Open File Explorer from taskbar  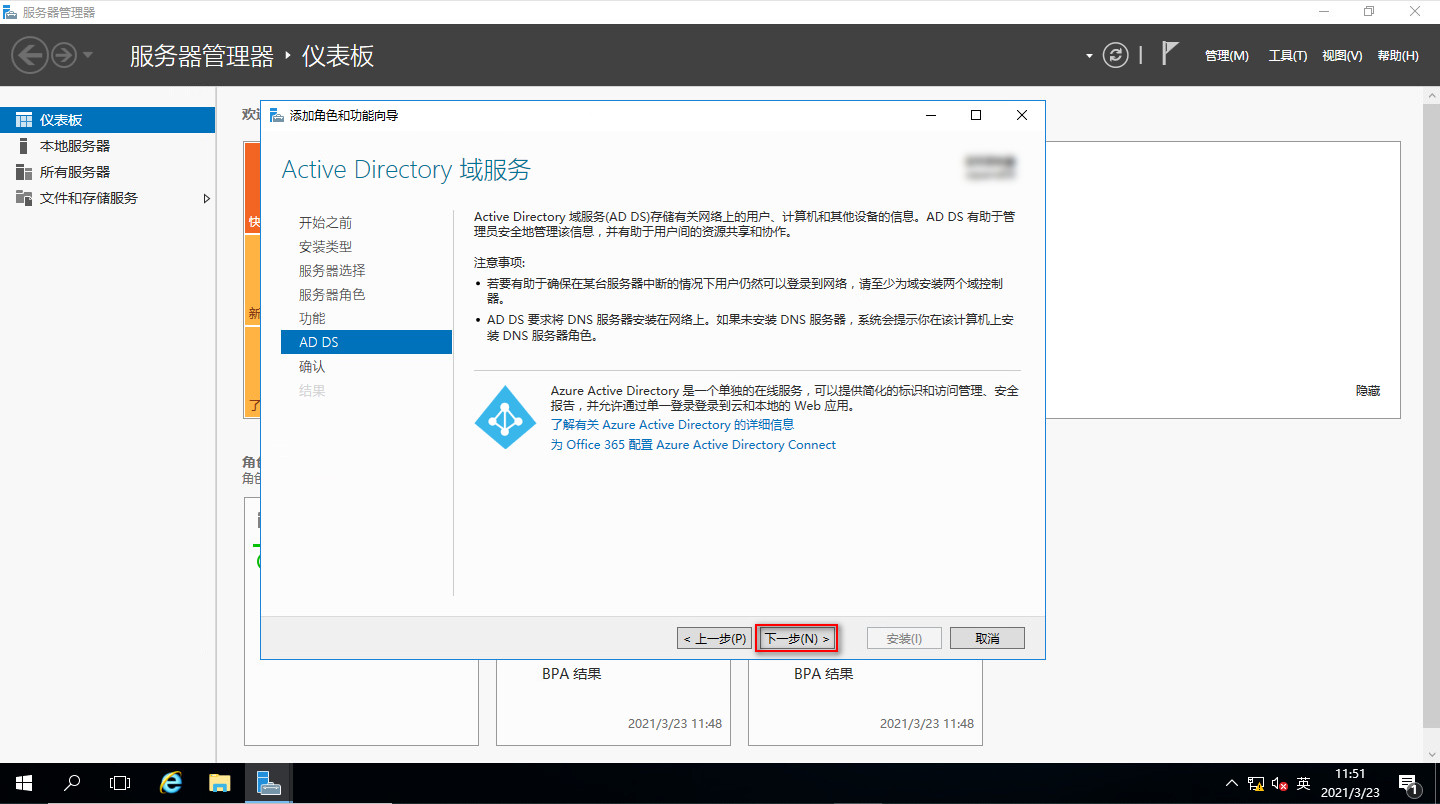[x=219, y=783]
